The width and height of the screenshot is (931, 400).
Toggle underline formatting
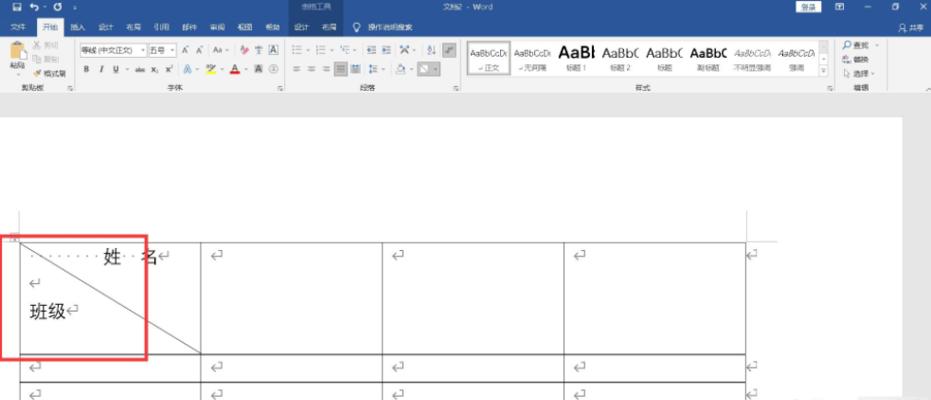click(115, 69)
